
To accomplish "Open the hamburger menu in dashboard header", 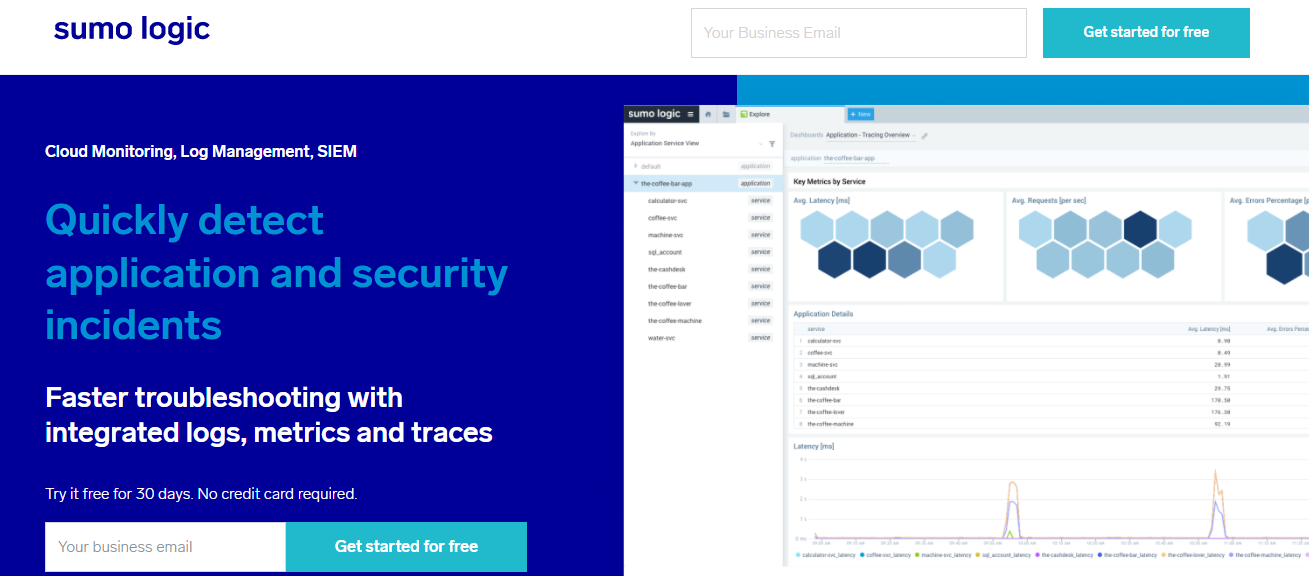I will (690, 114).
